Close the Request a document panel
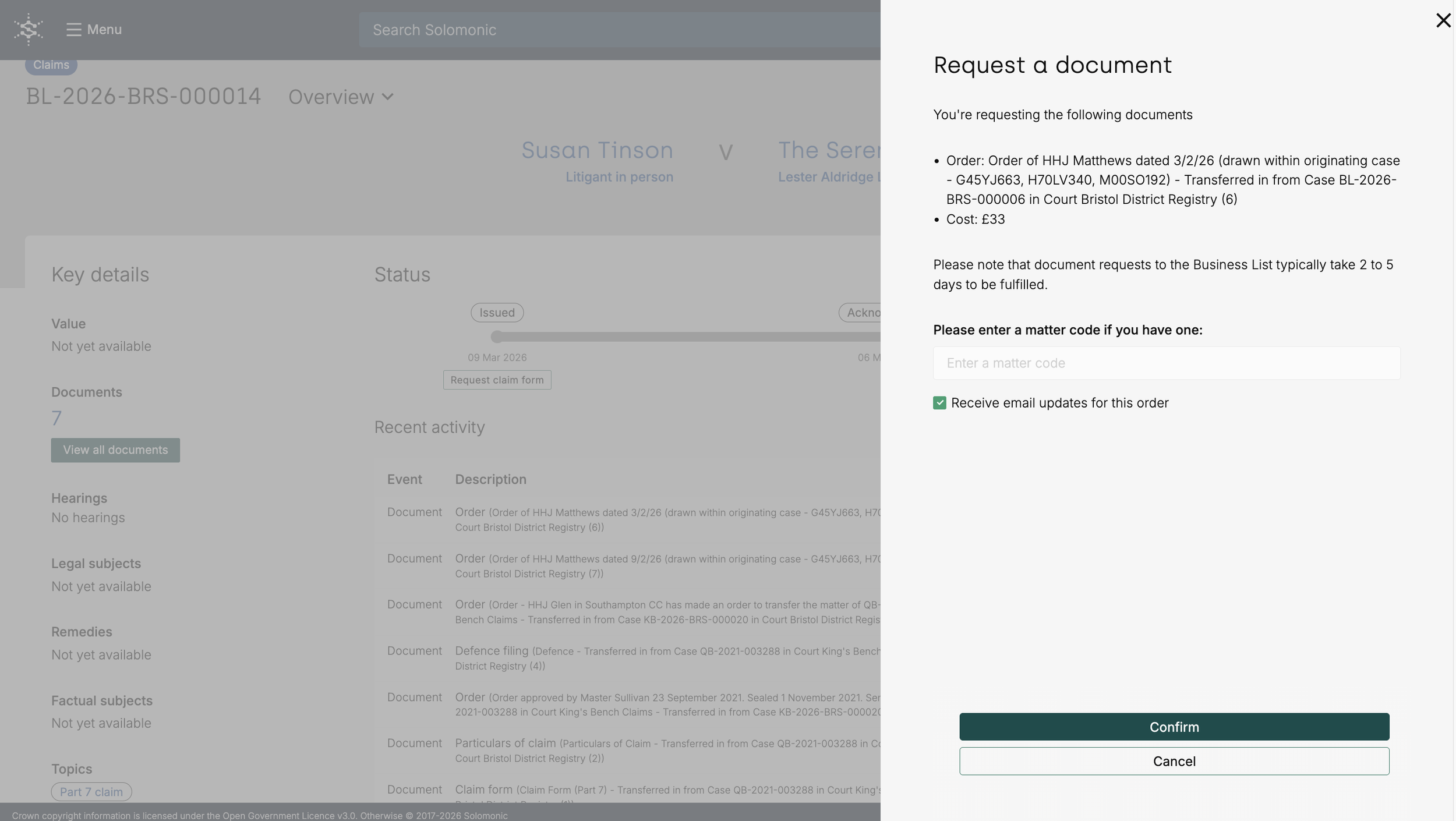Image resolution: width=1456 pixels, height=821 pixels. (1443, 20)
